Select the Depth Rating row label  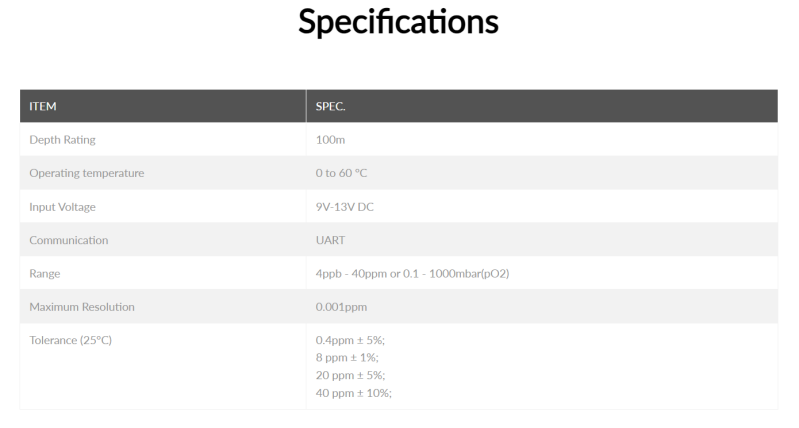62,139
